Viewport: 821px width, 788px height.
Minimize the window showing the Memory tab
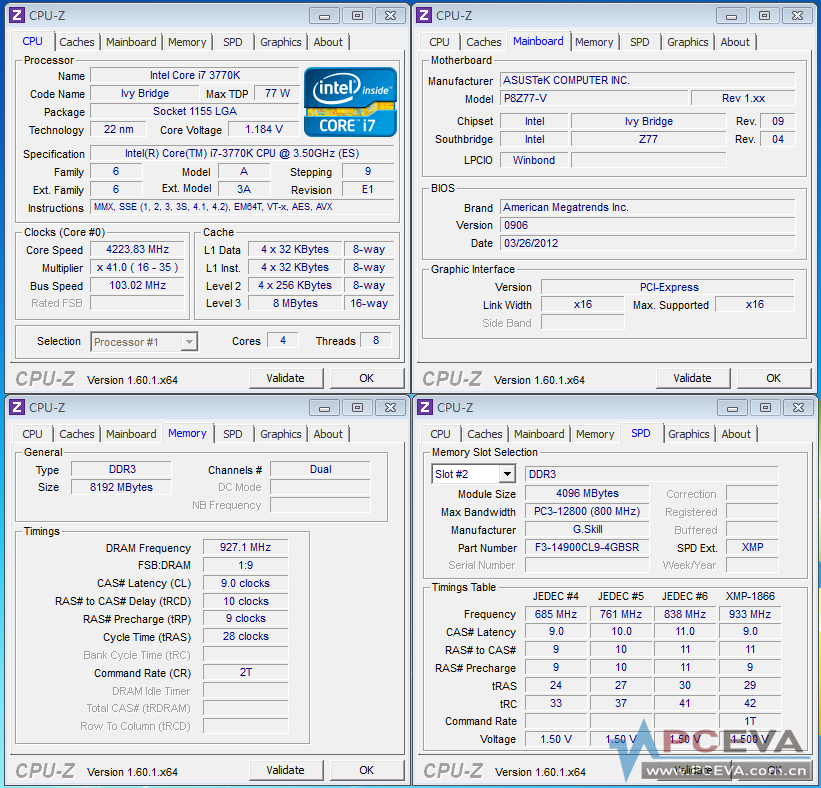(324, 407)
